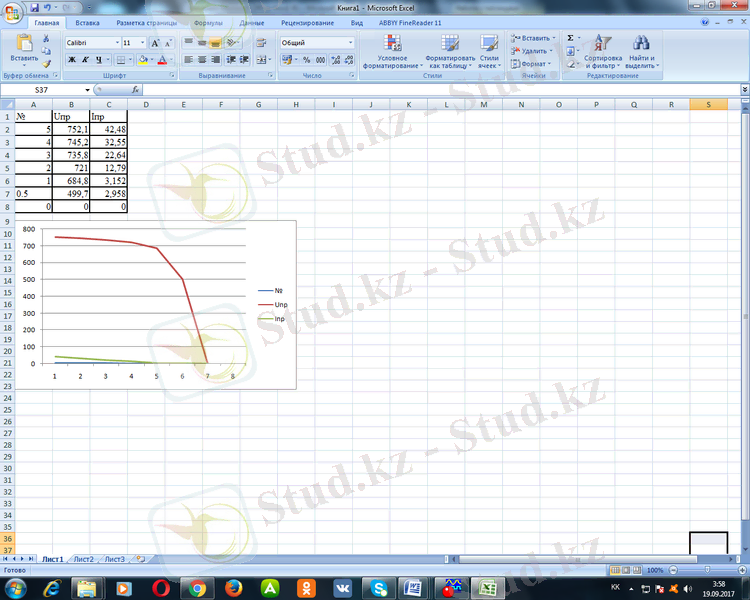Adjust the zoom slider handle
The image size is (750, 600).
coord(707,570)
